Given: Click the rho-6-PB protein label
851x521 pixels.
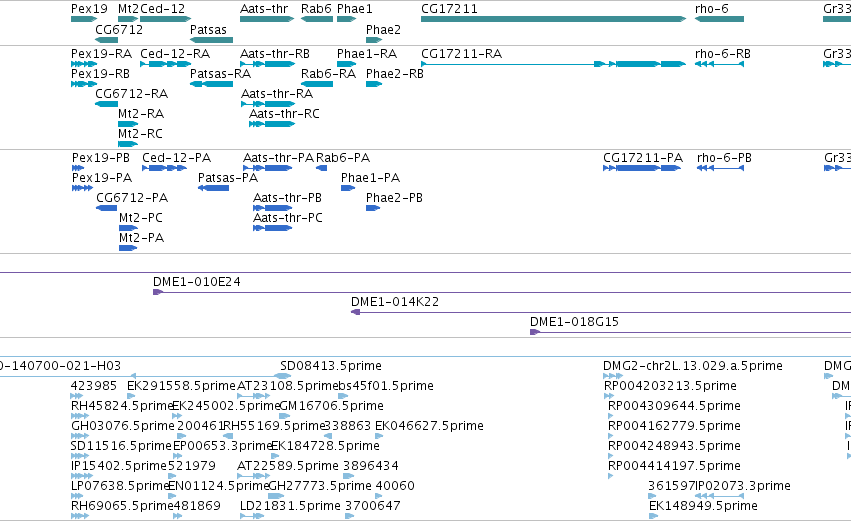Looking at the screenshot, I should tap(724, 158).
